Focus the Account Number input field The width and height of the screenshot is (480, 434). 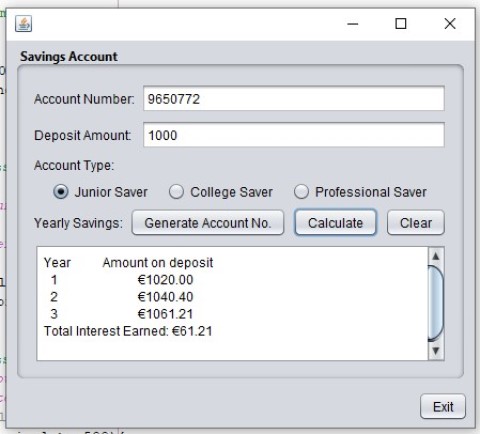(x=294, y=99)
